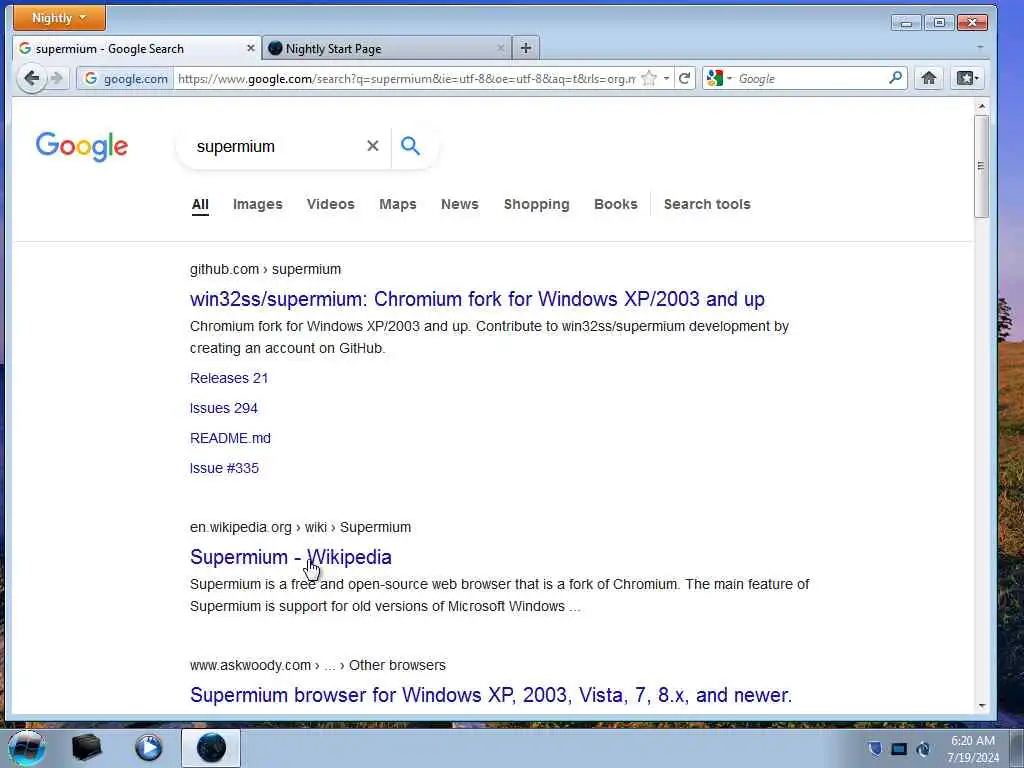Go to the home page
Screen dimensions: 1024x768
tap(929, 78)
